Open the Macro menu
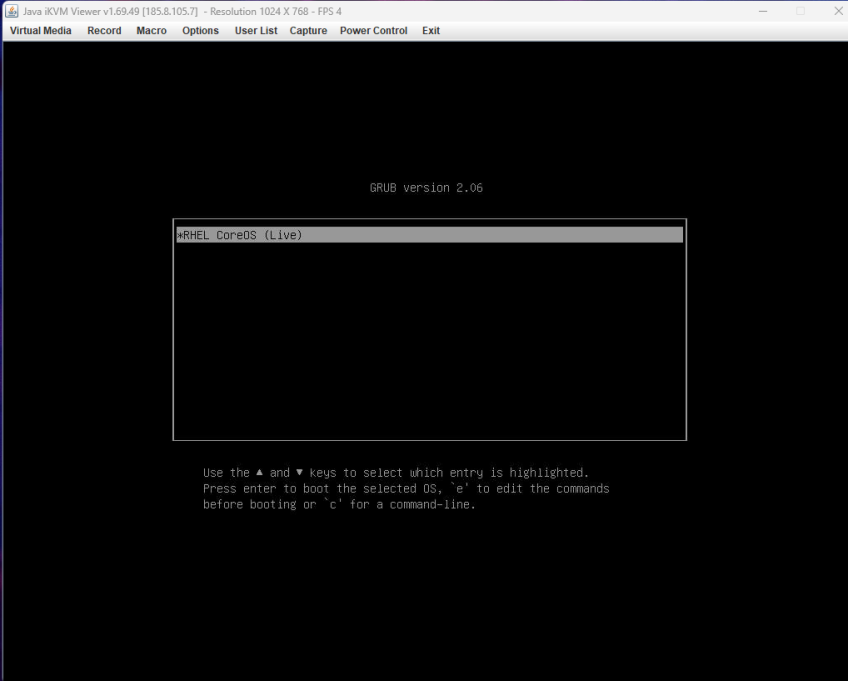 pos(151,30)
